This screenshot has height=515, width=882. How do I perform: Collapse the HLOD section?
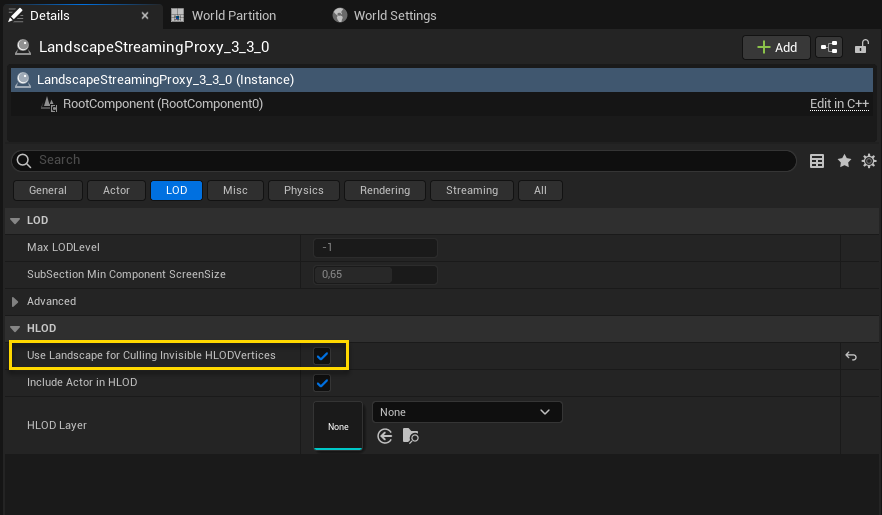point(15,329)
